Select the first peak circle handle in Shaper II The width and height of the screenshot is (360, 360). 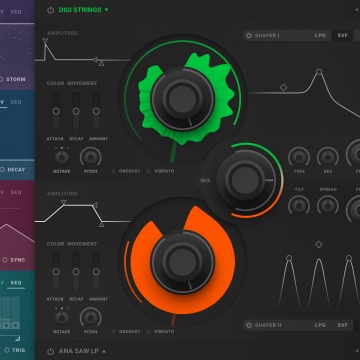pos(289,258)
